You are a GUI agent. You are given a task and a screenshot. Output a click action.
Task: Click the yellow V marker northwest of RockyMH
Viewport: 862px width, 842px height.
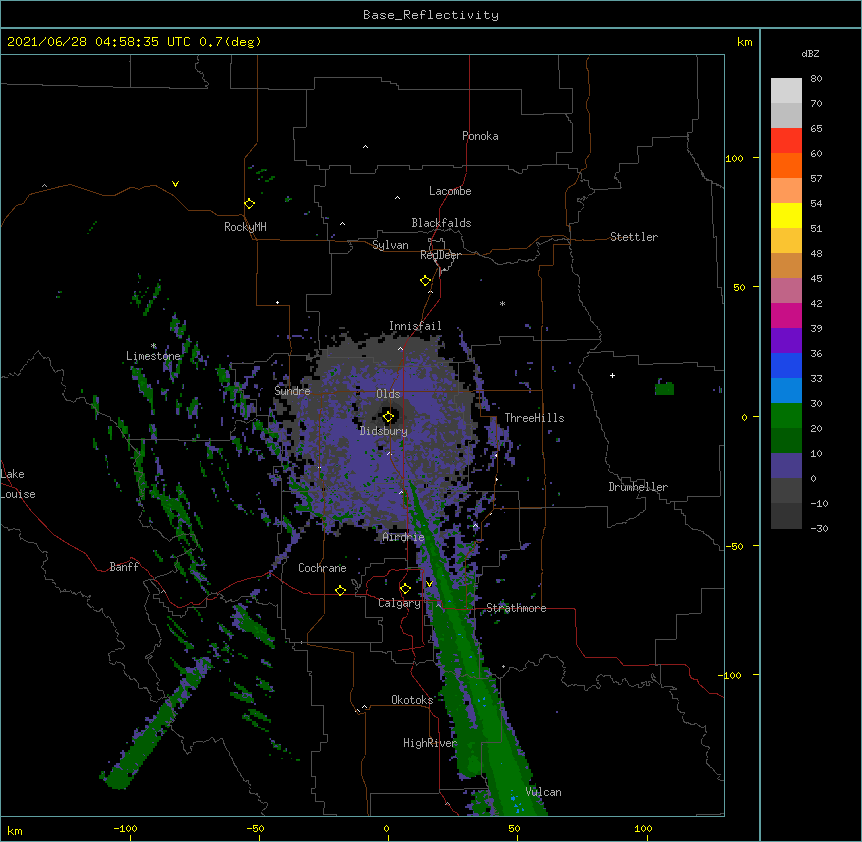[175, 184]
